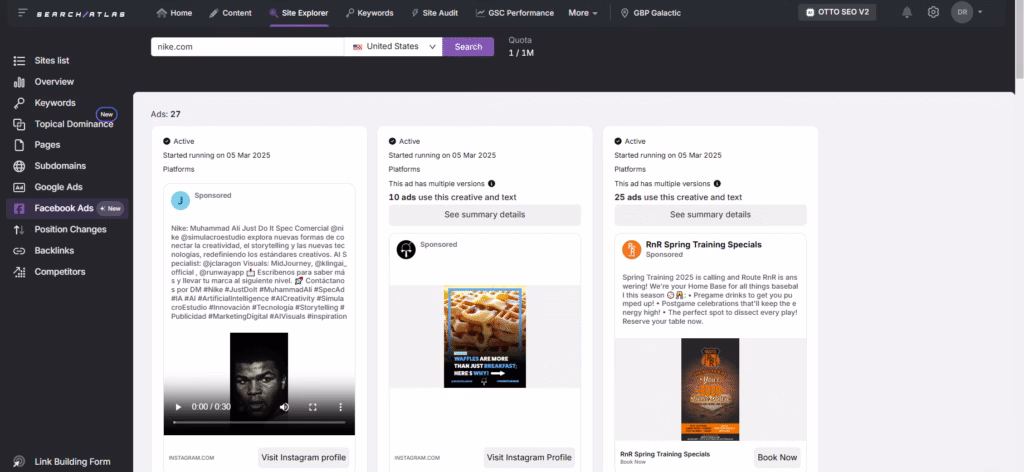Play the Muhammad Ali video ad
1024x472 pixels.
(178, 407)
